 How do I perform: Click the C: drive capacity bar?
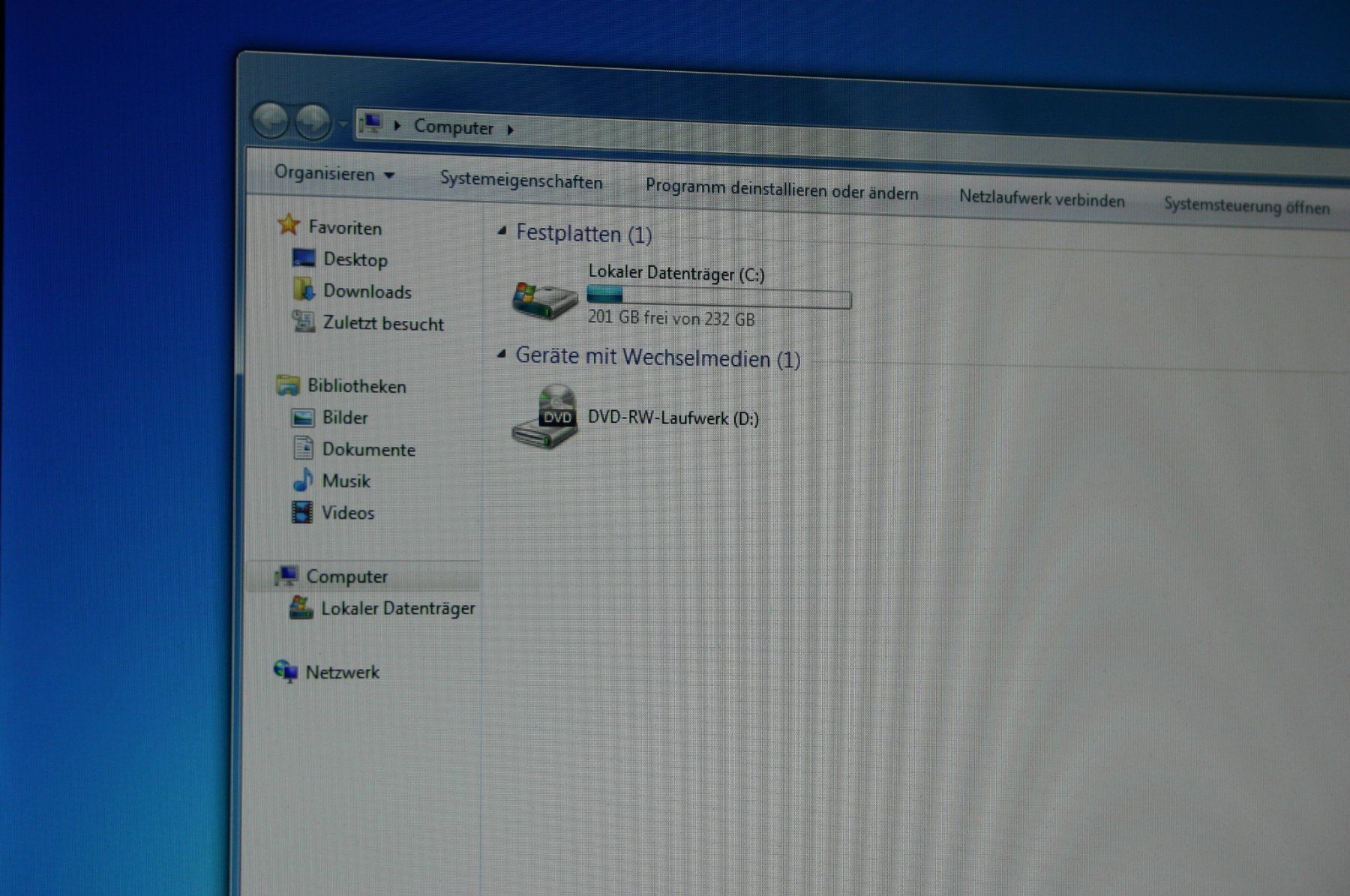pos(719,298)
